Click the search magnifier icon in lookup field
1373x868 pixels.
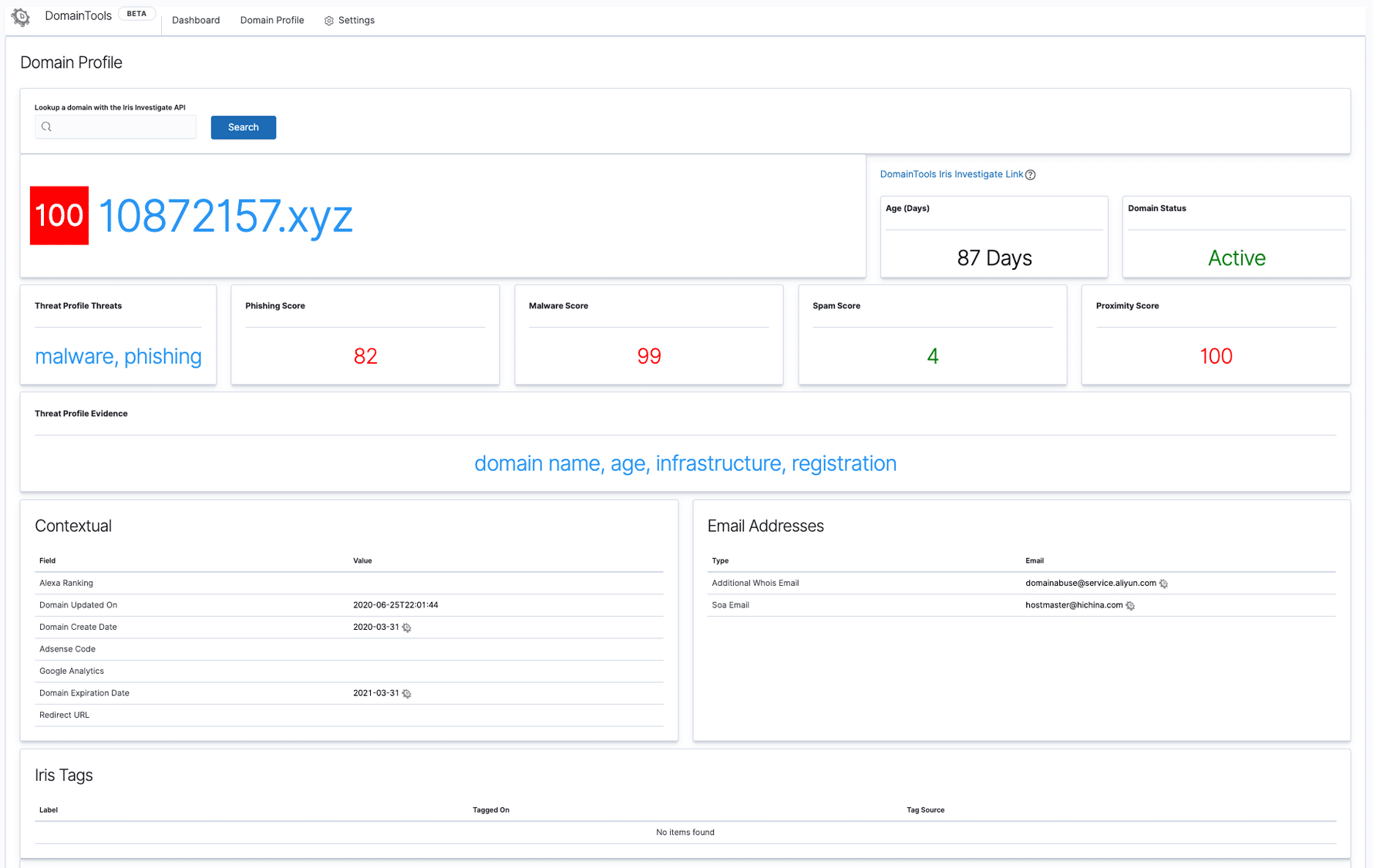46,127
